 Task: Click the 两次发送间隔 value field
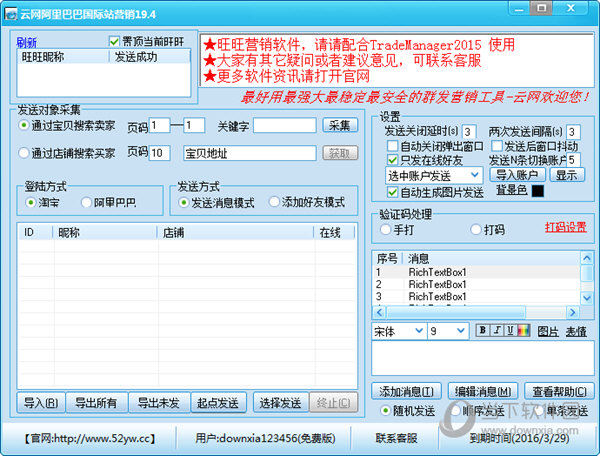pyautogui.click(x=573, y=132)
